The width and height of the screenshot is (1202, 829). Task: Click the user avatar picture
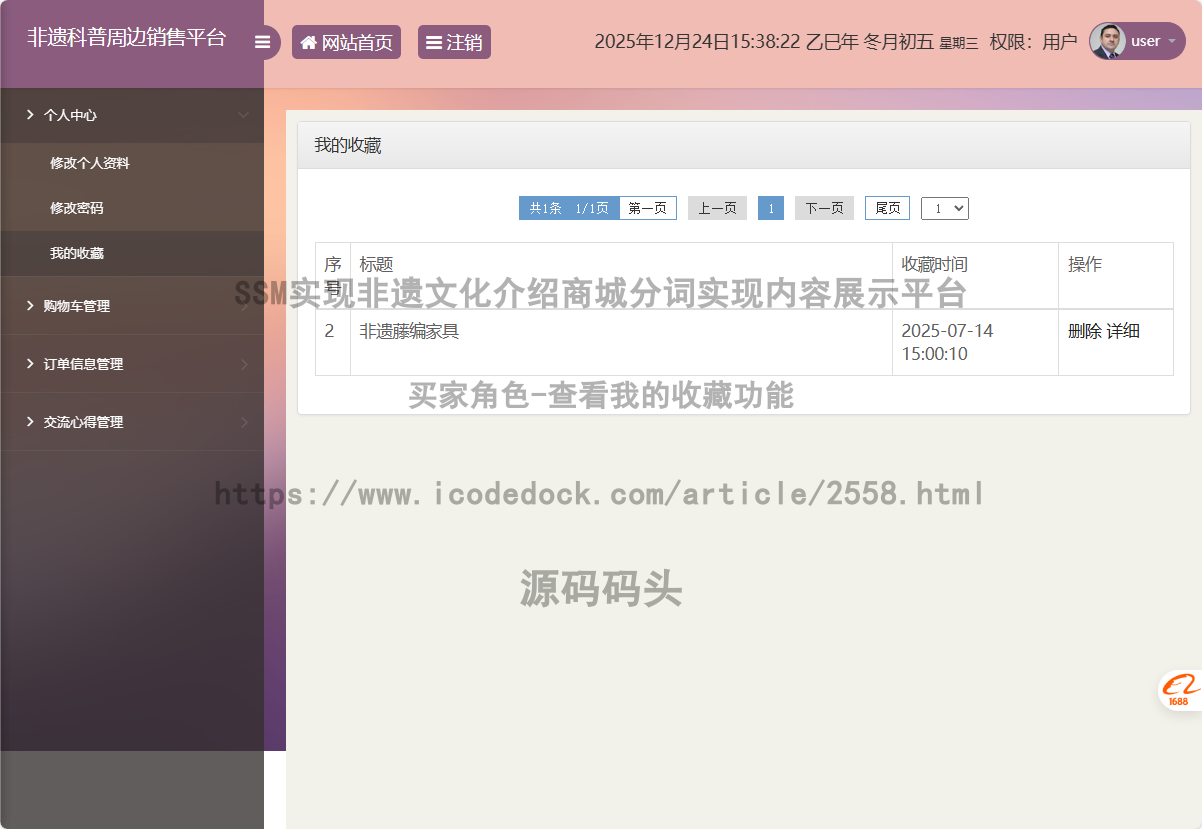point(1107,41)
